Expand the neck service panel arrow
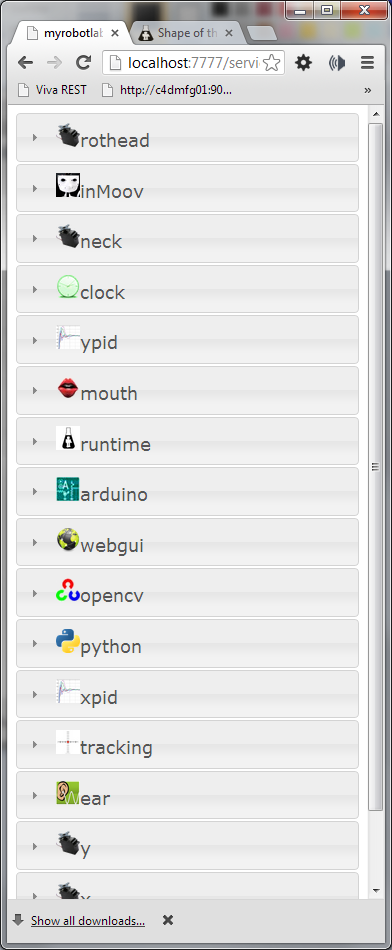The image size is (392, 950). [35, 239]
